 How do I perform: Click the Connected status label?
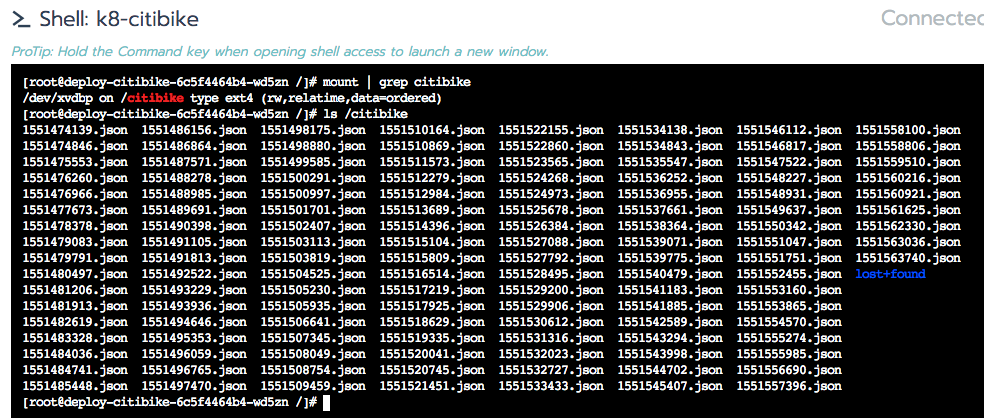click(933, 18)
